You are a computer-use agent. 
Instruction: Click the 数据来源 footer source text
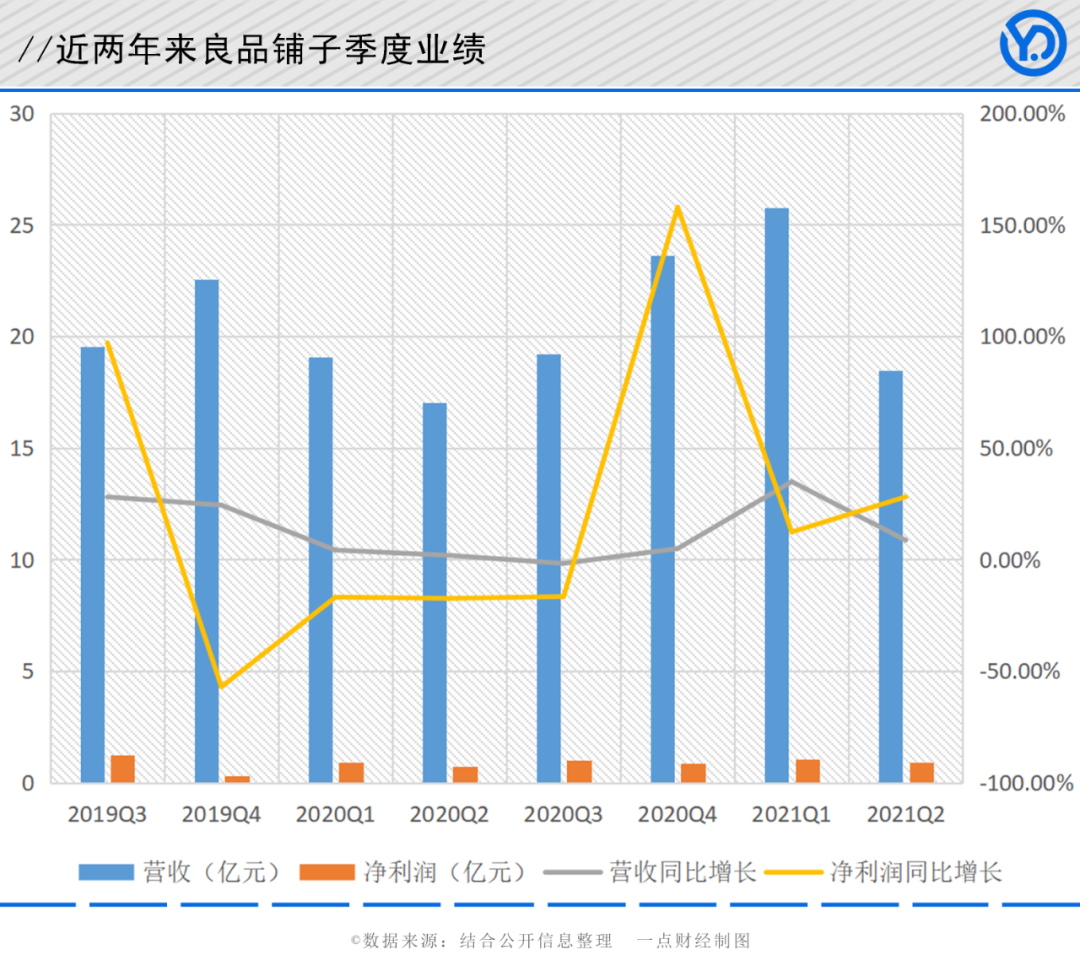(481, 941)
